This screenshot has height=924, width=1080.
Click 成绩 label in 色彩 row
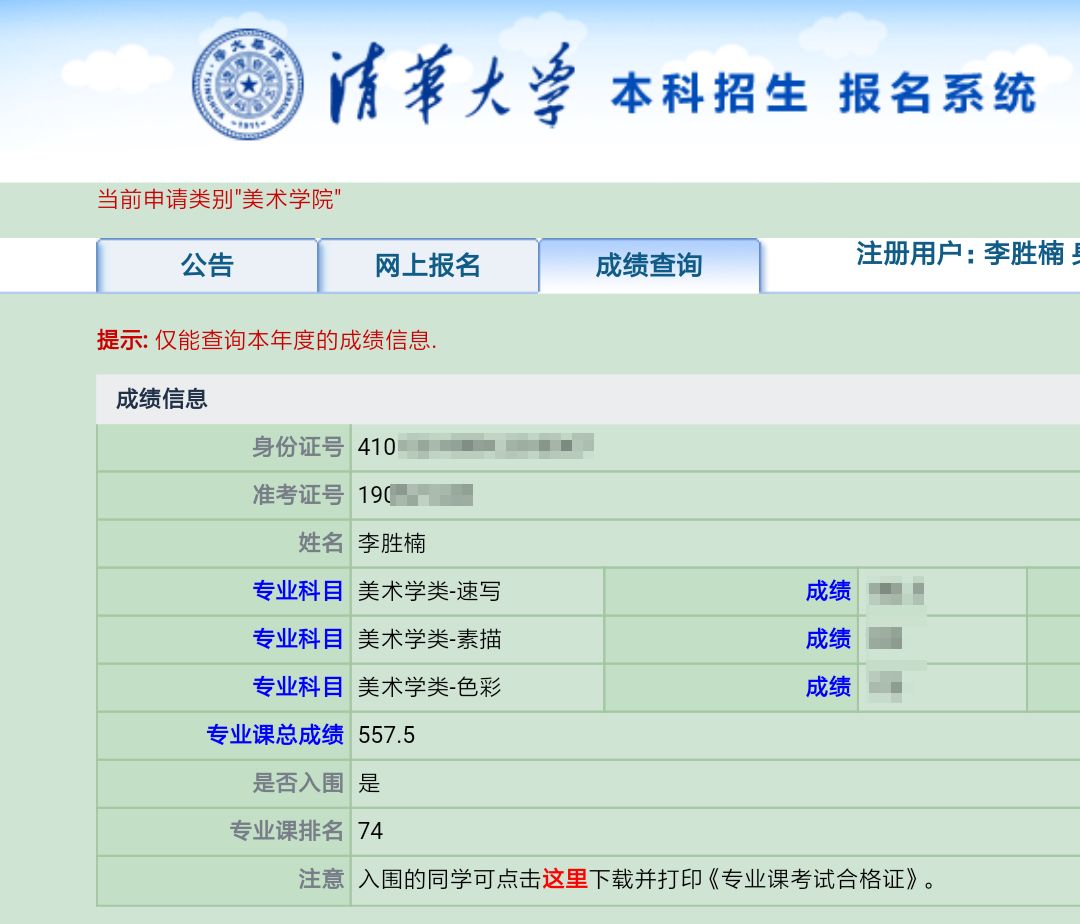(829, 686)
